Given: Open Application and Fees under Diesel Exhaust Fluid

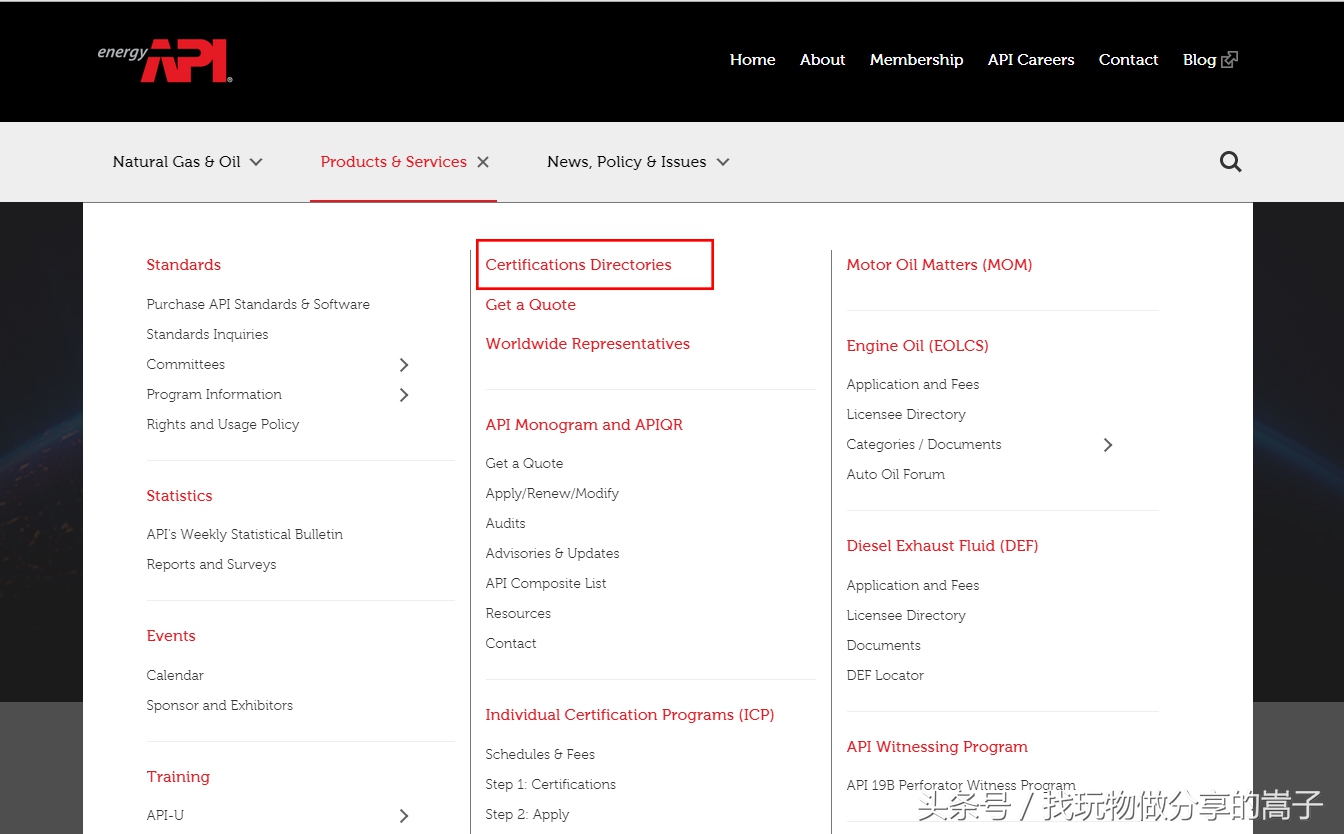Looking at the screenshot, I should tap(913, 585).
